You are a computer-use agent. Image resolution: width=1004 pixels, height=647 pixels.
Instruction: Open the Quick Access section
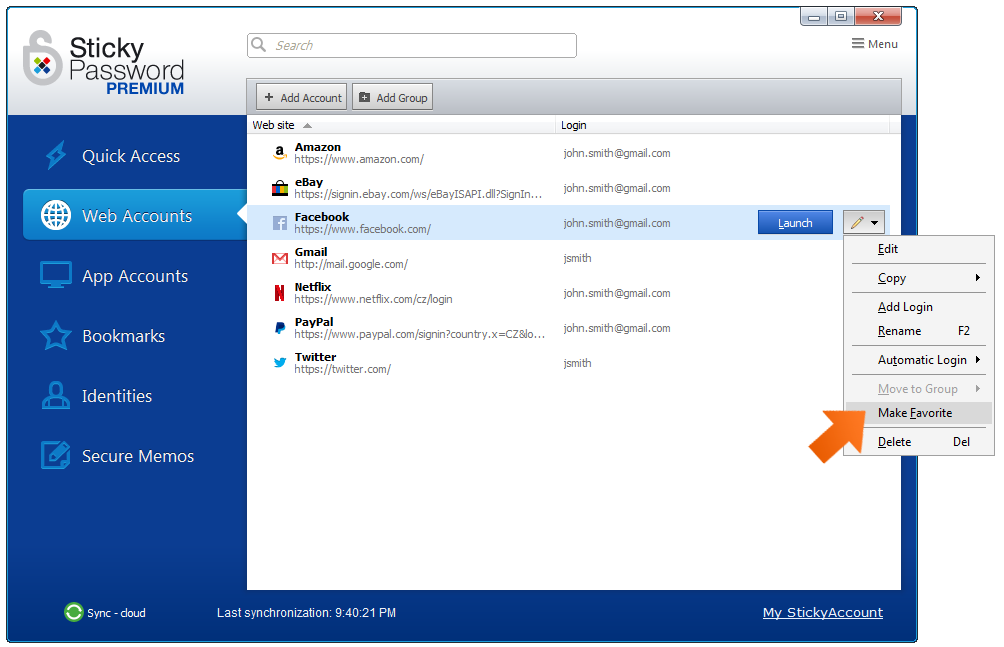(x=131, y=156)
